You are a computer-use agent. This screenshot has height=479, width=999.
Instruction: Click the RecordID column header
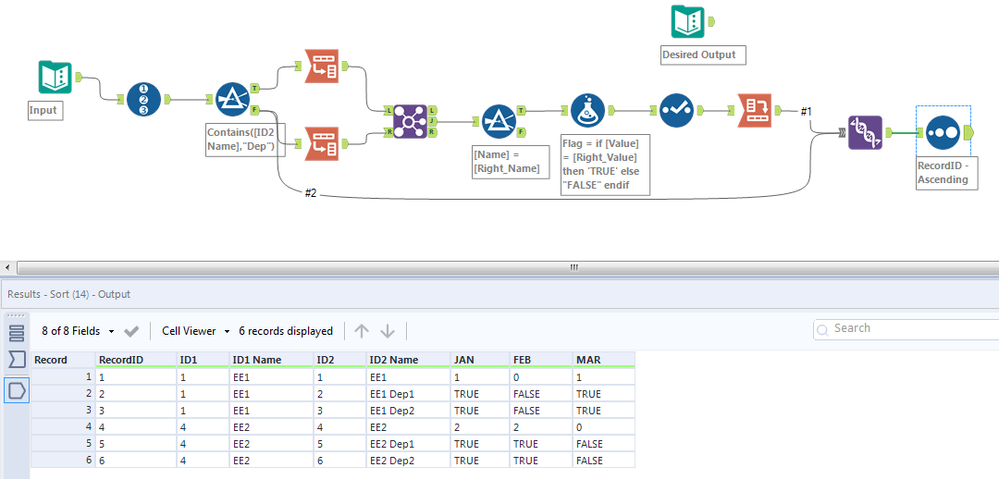136,360
